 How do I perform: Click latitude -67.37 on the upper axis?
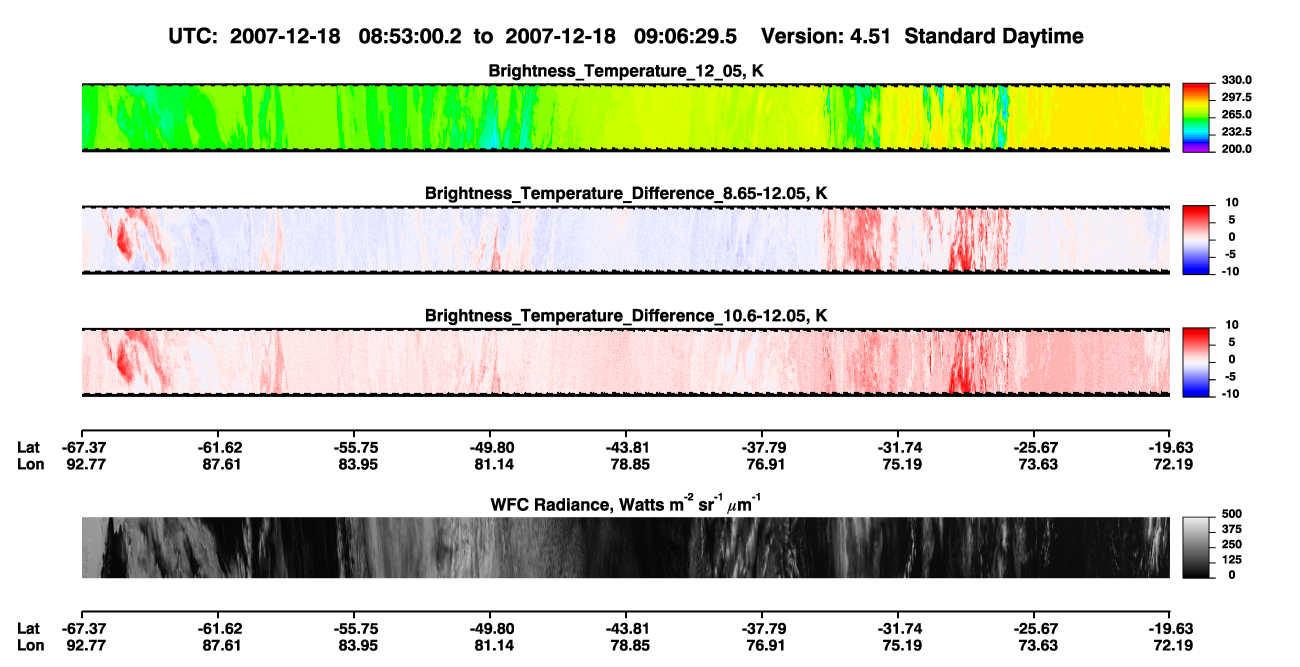coord(83,447)
